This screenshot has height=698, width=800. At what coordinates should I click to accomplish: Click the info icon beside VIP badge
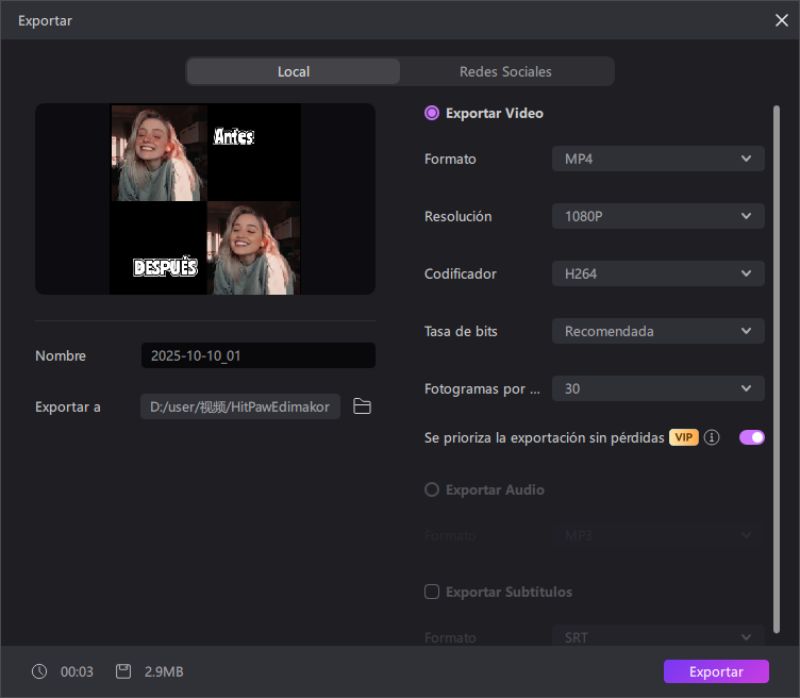(712, 438)
